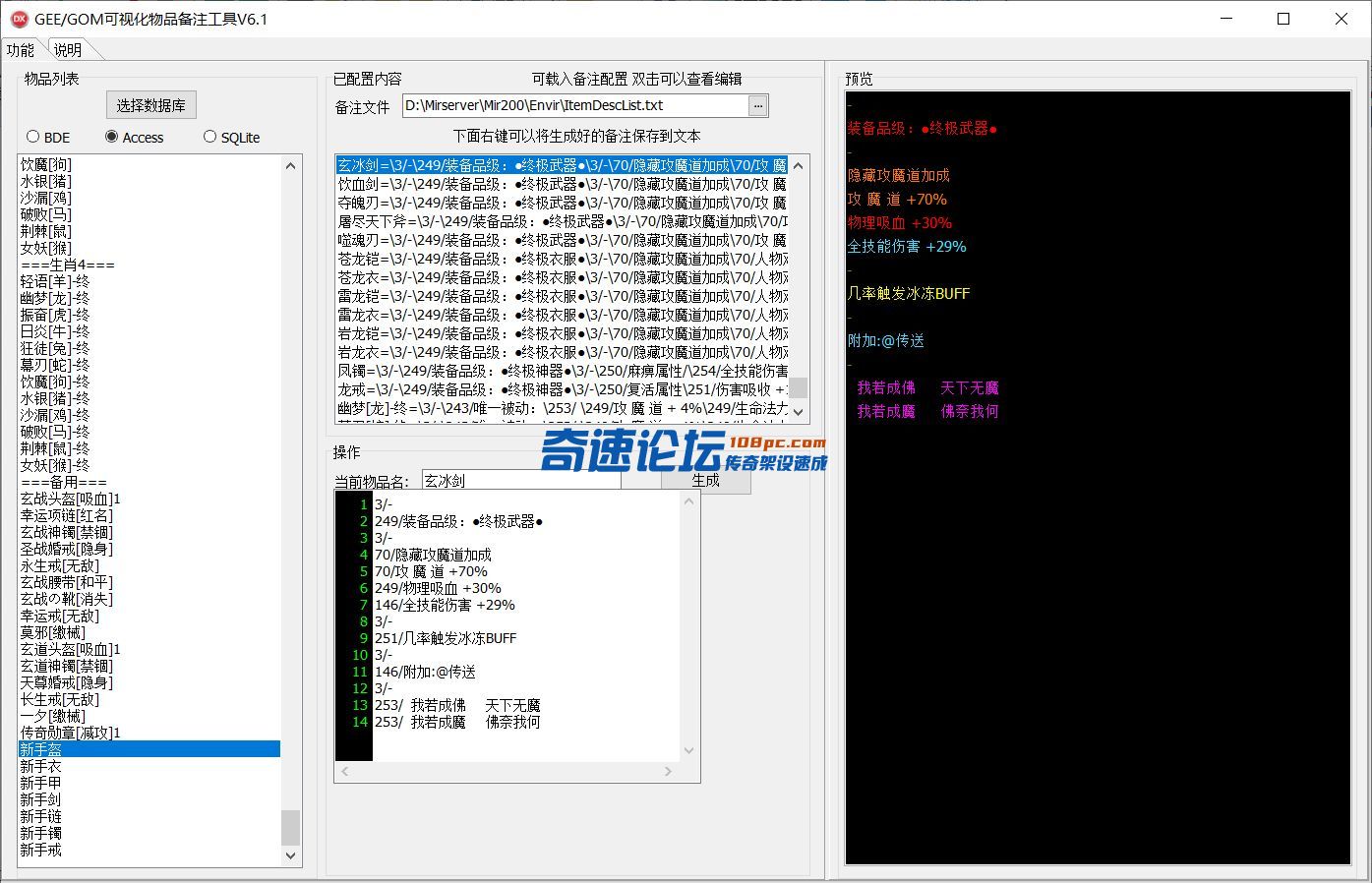Click editor line 2 装备品级 text

click(x=458, y=521)
